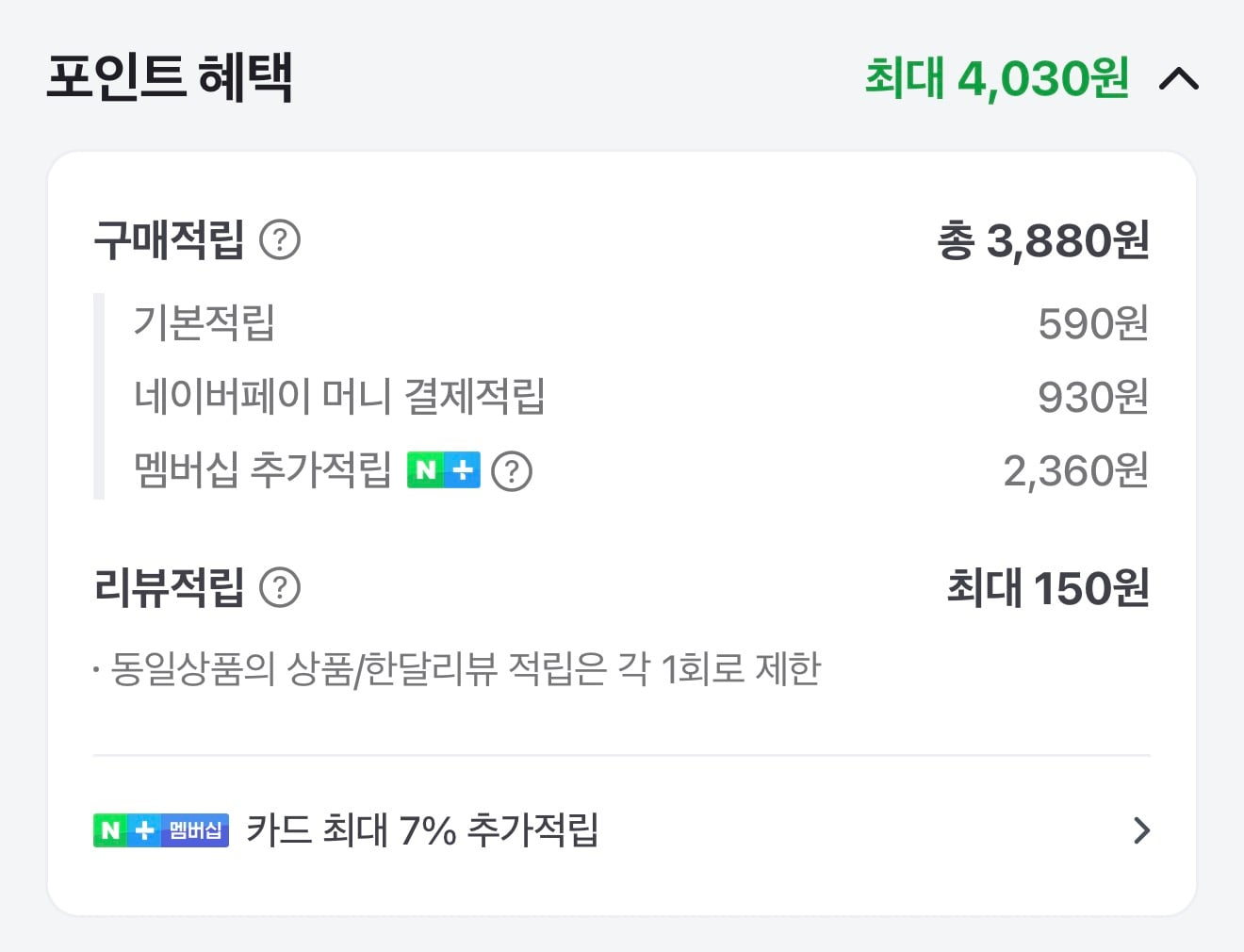Click the 총 3,880원 amount
This screenshot has width=1244, height=952.
(1046, 242)
